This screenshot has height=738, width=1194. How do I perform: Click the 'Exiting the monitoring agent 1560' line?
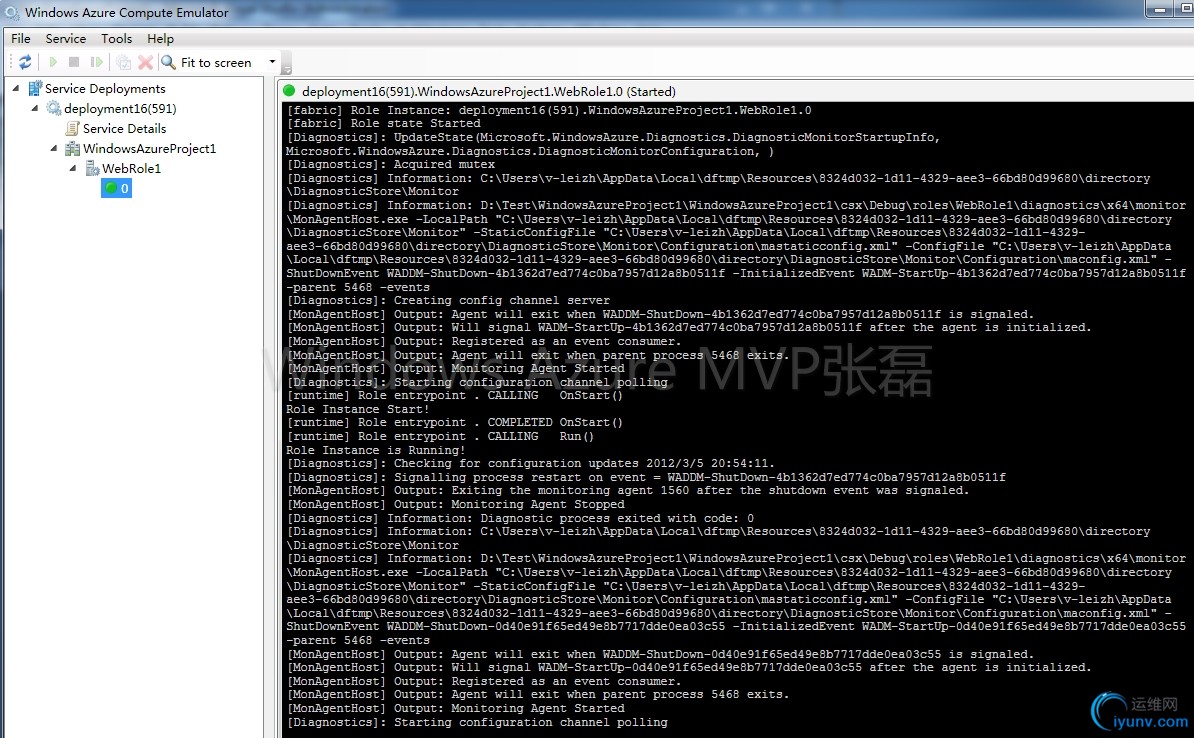627,491
